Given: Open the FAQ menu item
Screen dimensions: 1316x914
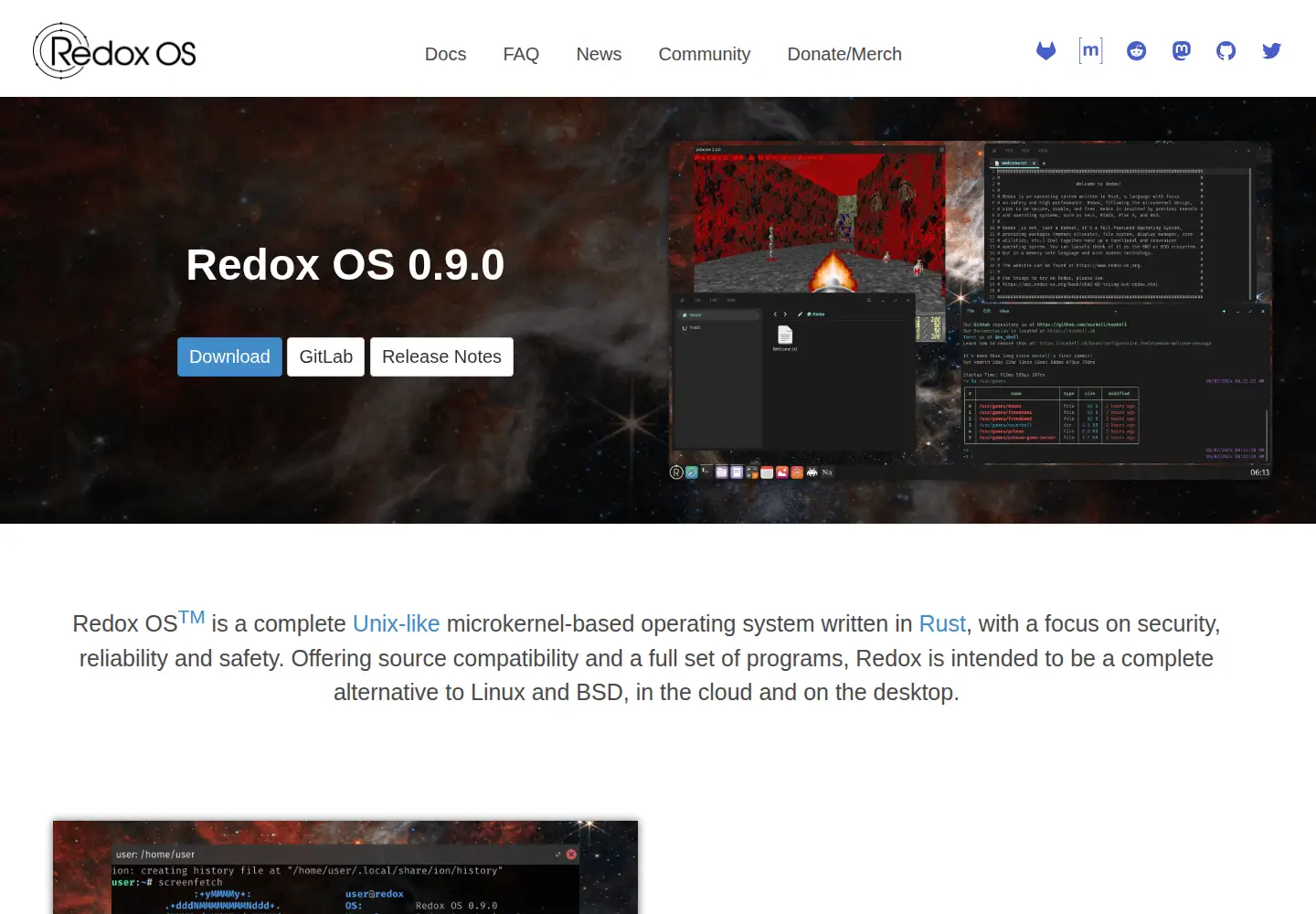Looking at the screenshot, I should pyautogui.click(x=521, y=54).
